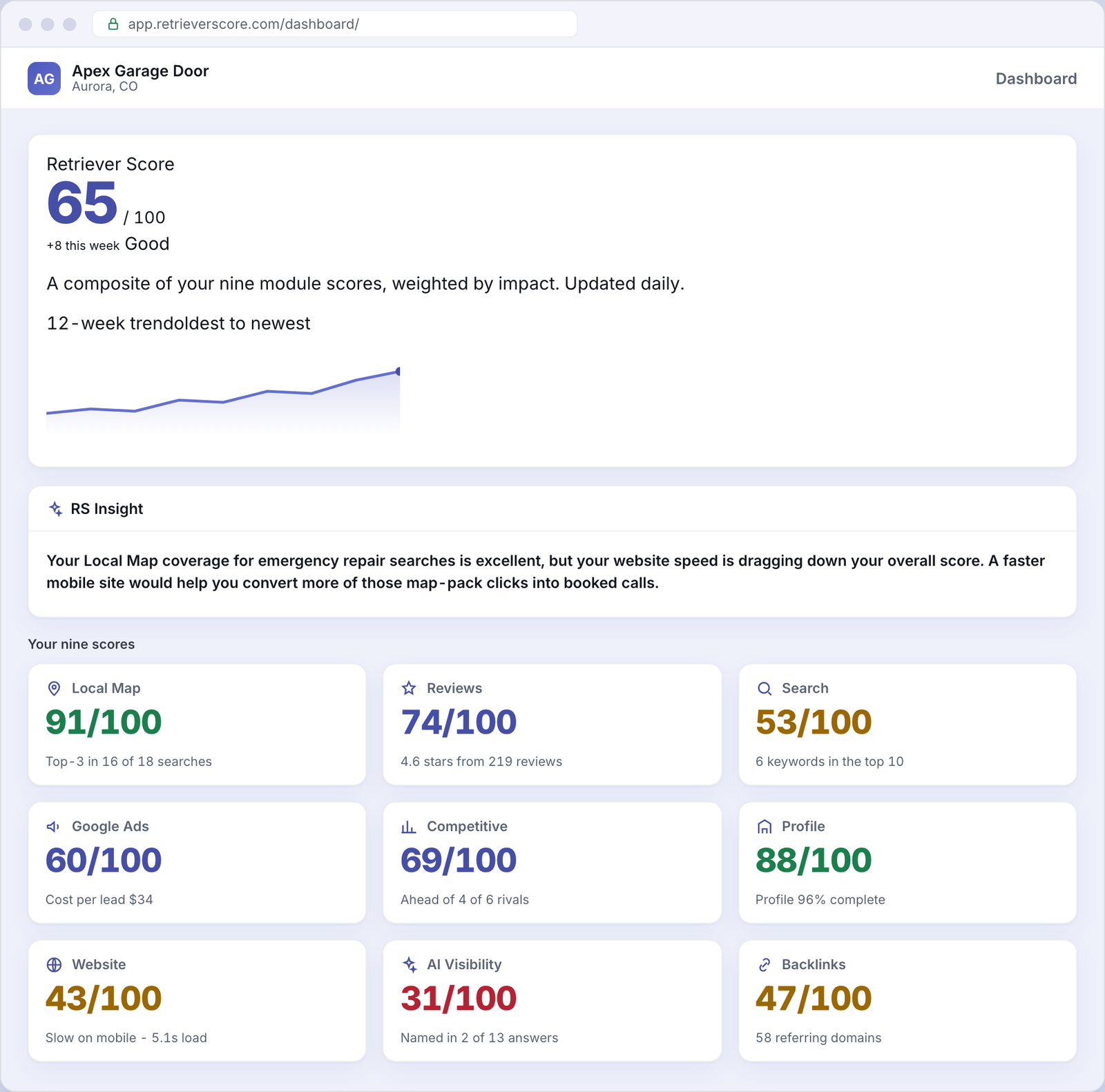The width and height of the screenshot is (1105, 1092).
Task: Click '4.6 stars from 219 reviews'
Action: [481, 762]
